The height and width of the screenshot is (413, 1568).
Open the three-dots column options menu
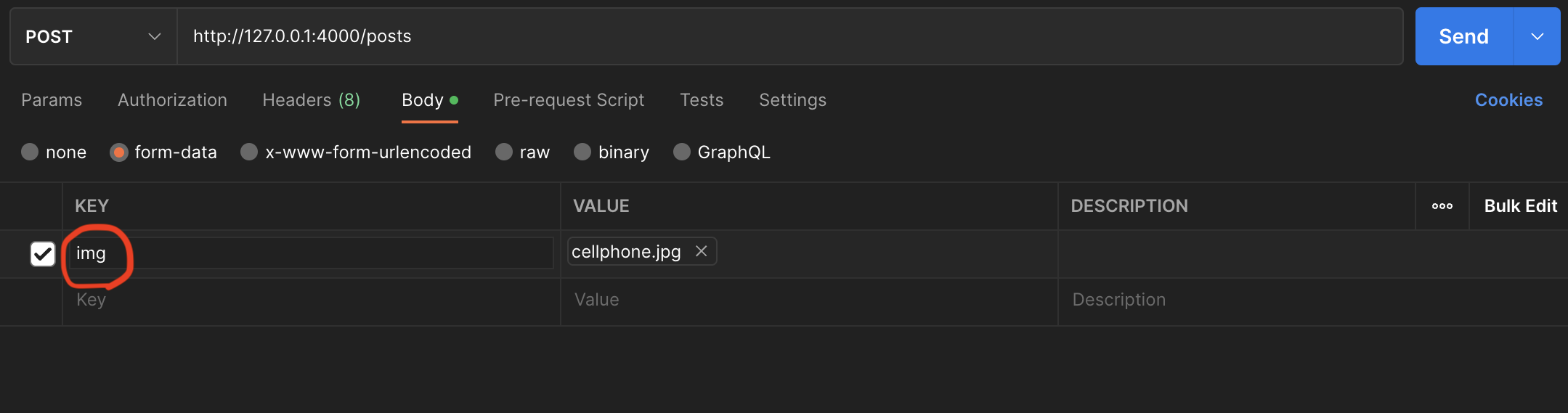point(1442,206)
